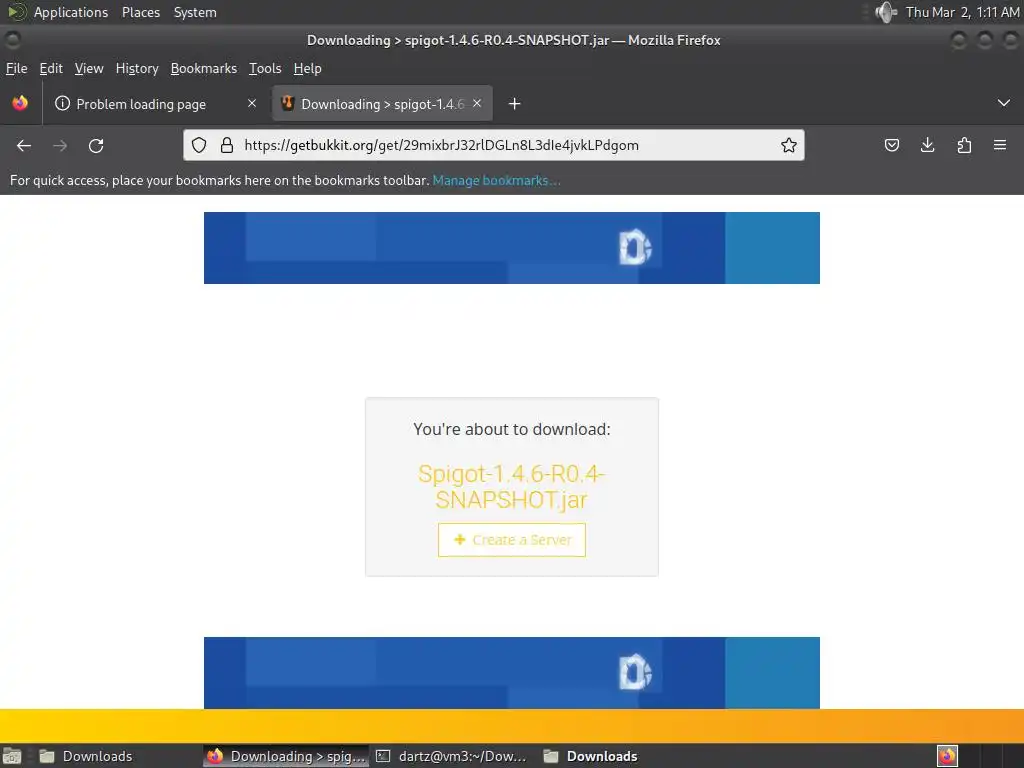Viewport: 1024px width, 768px height.
Task: Select the Downloading > spigot-1.4.6 tab
Action: [382, 104]
